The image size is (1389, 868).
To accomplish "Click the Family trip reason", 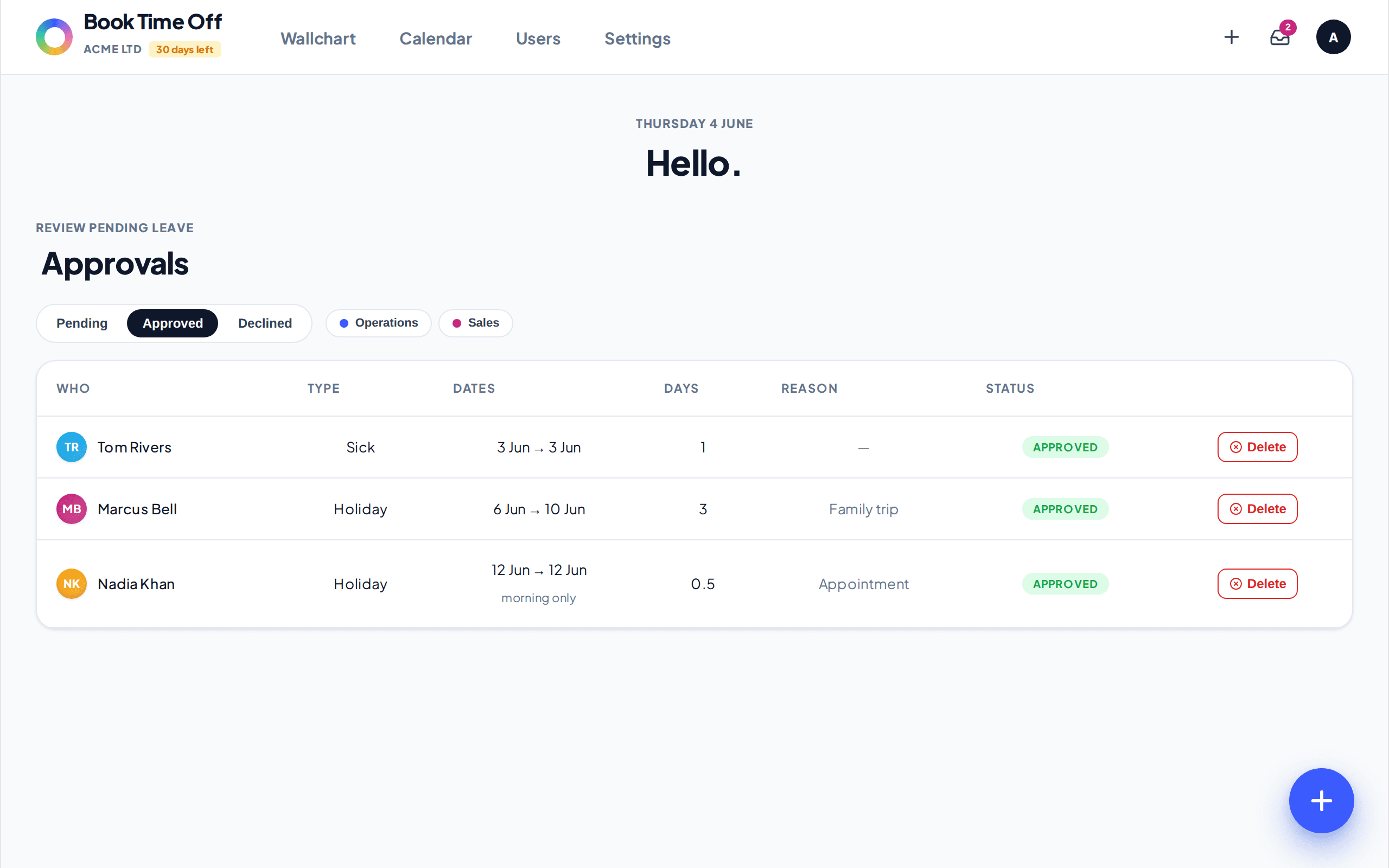I will tap(863, 510).
